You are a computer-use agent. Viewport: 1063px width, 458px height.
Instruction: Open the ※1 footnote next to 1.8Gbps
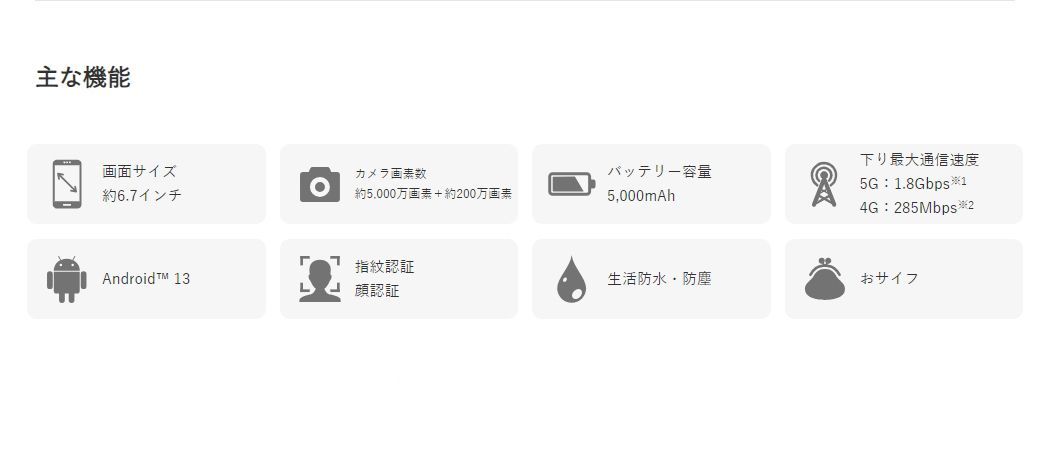pos(959,181)
